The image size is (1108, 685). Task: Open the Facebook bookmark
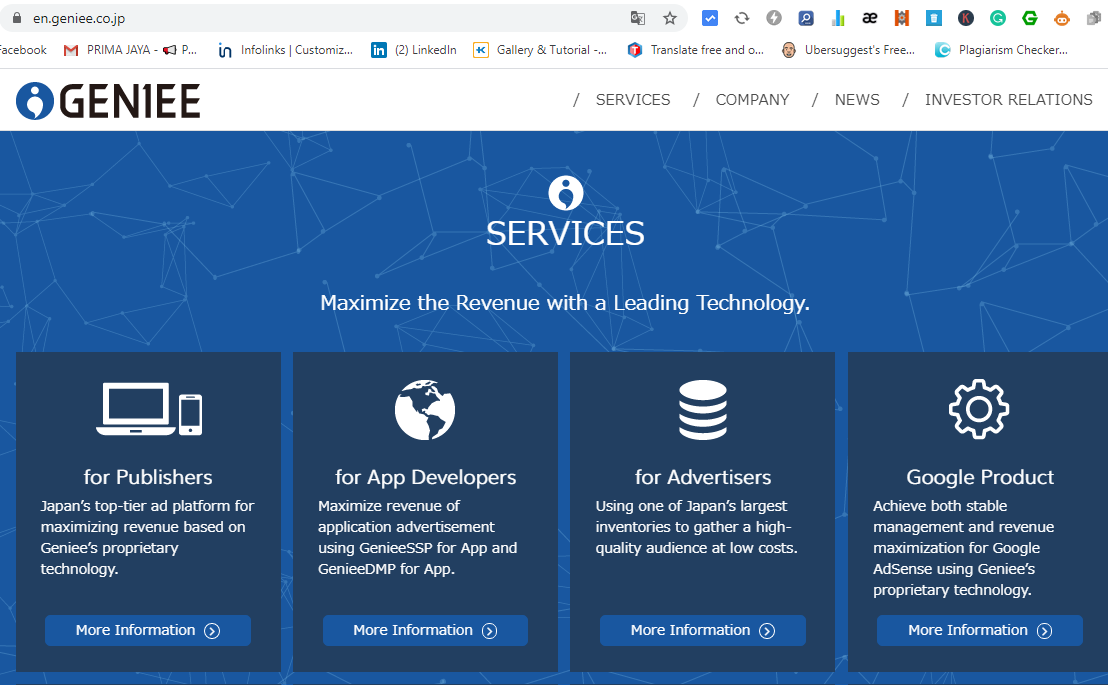click(22, 50)
